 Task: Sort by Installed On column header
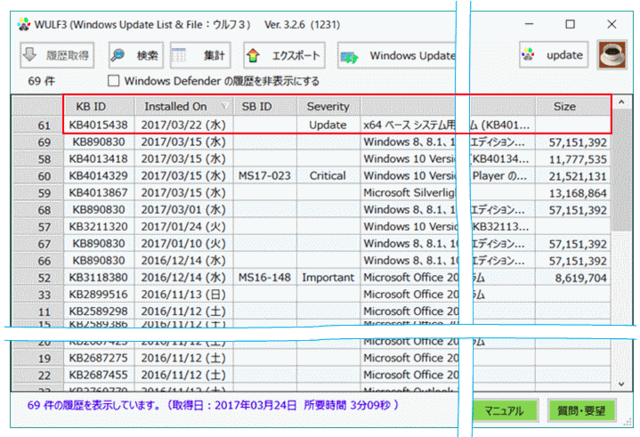tap(184, 106)
